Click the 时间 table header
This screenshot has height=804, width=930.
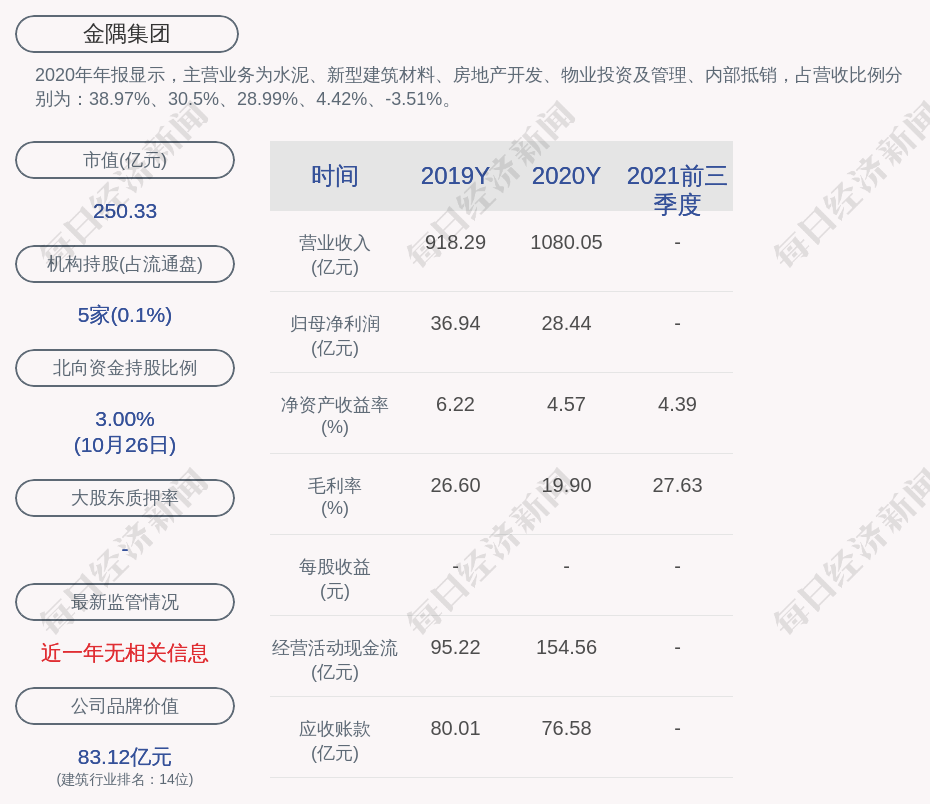click(x=334, y=176)
